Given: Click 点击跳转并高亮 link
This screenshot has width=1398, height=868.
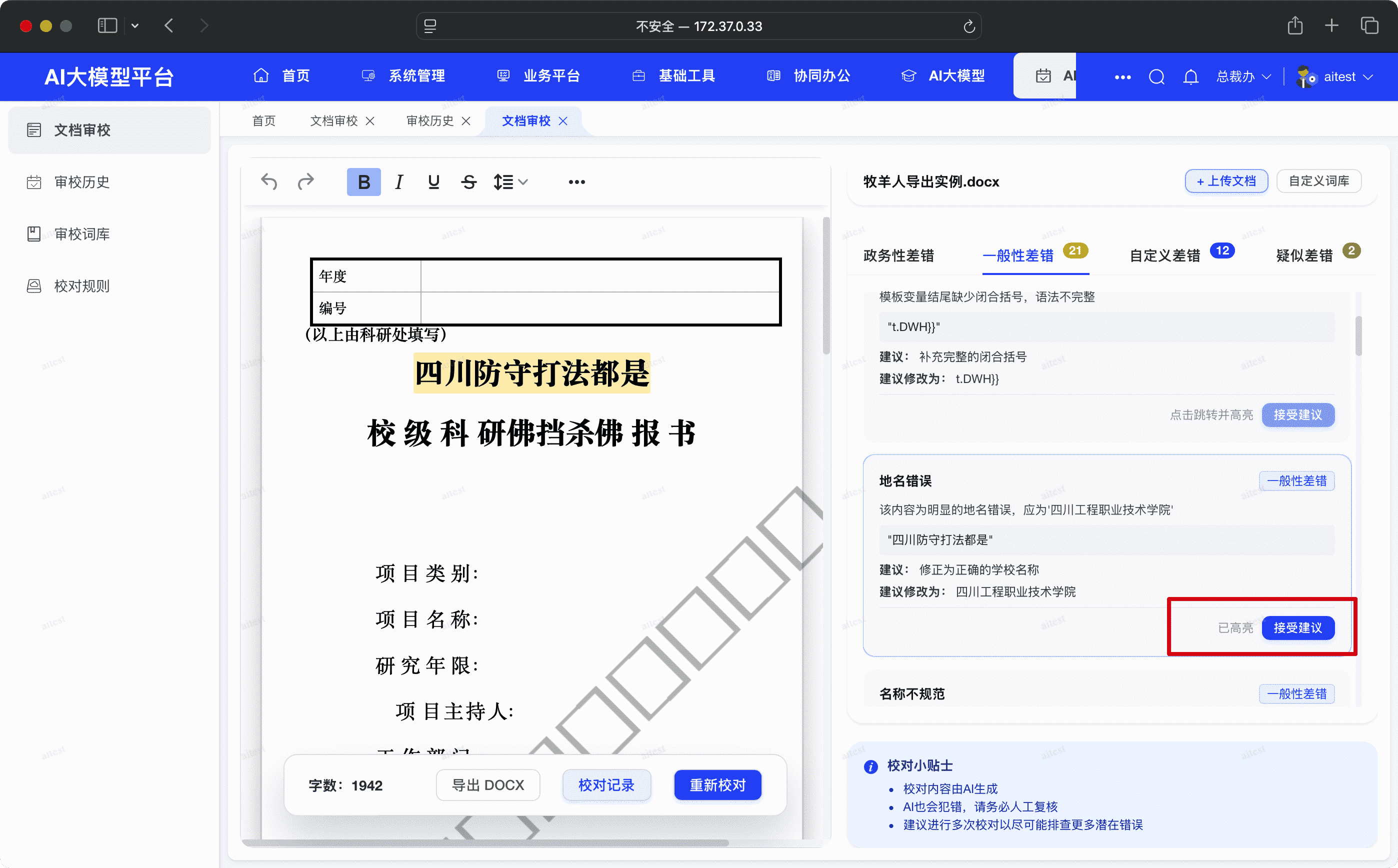Looking at the screenshot, I should [x=1211, y=414].
